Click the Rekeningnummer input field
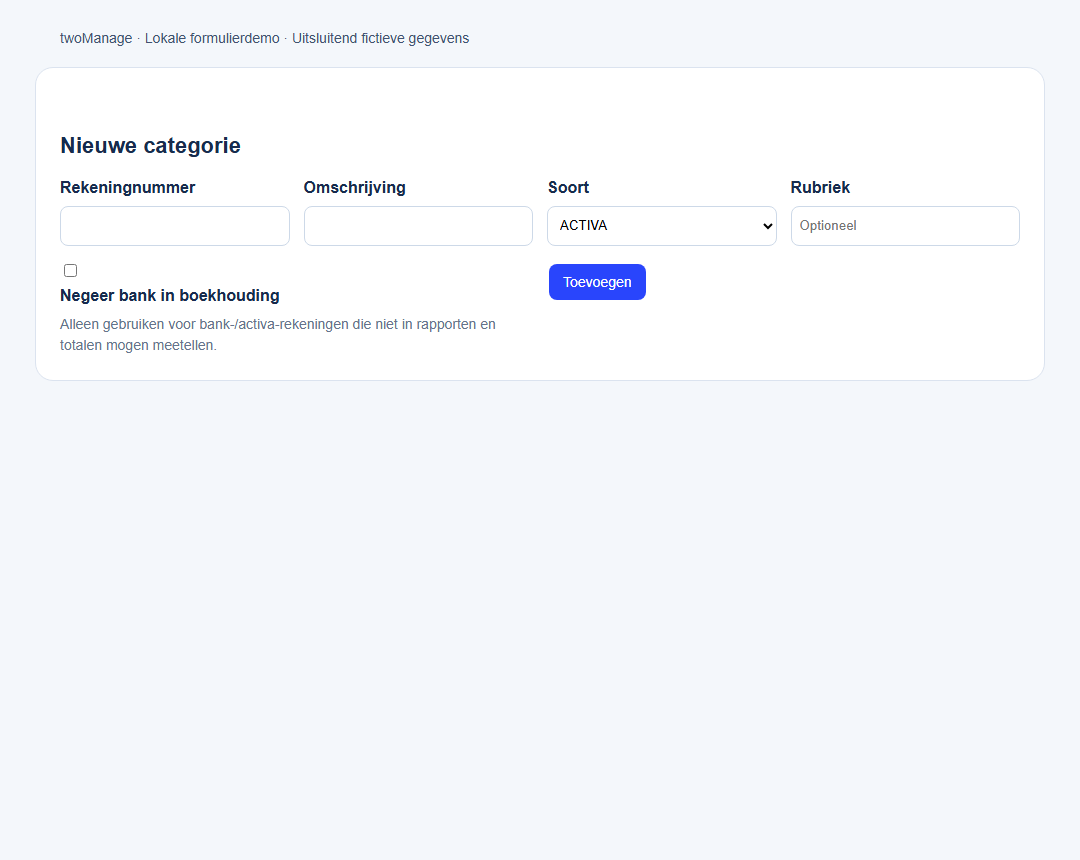Viewport: 1080px width, 860px height. tap(175, 226)
